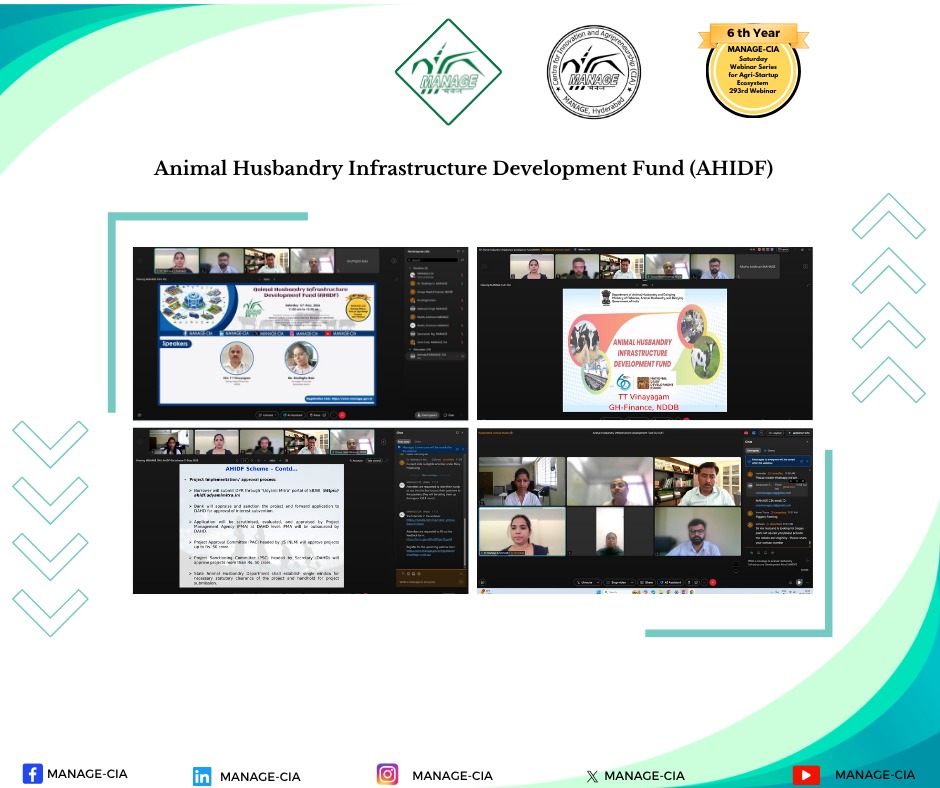
Task: Click the '6 th Year' ribbon text
Action: click(754, 33)
